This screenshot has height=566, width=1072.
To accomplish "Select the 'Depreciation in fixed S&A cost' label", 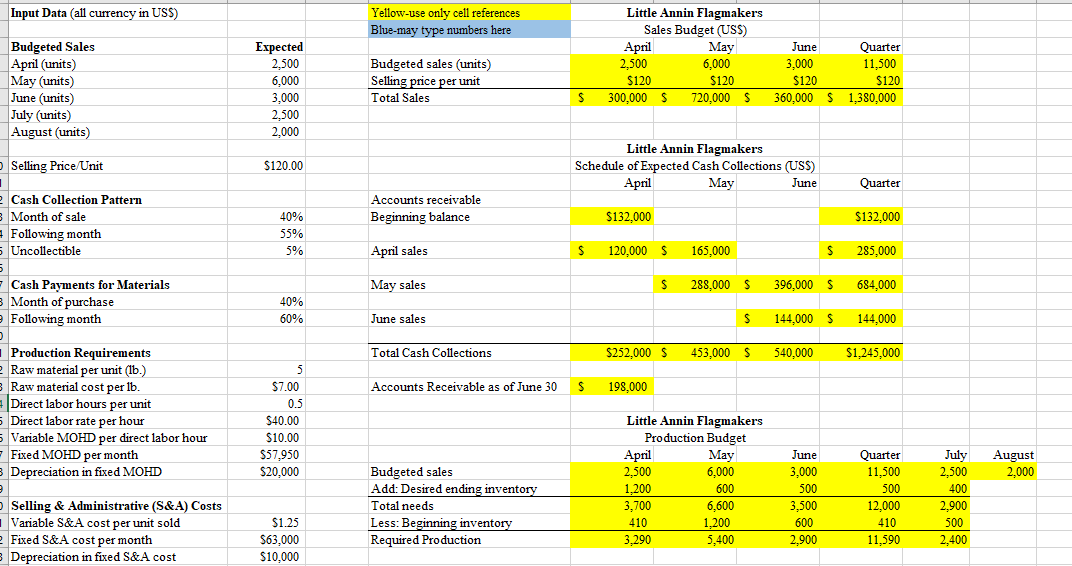I will [x=118, y=556].
